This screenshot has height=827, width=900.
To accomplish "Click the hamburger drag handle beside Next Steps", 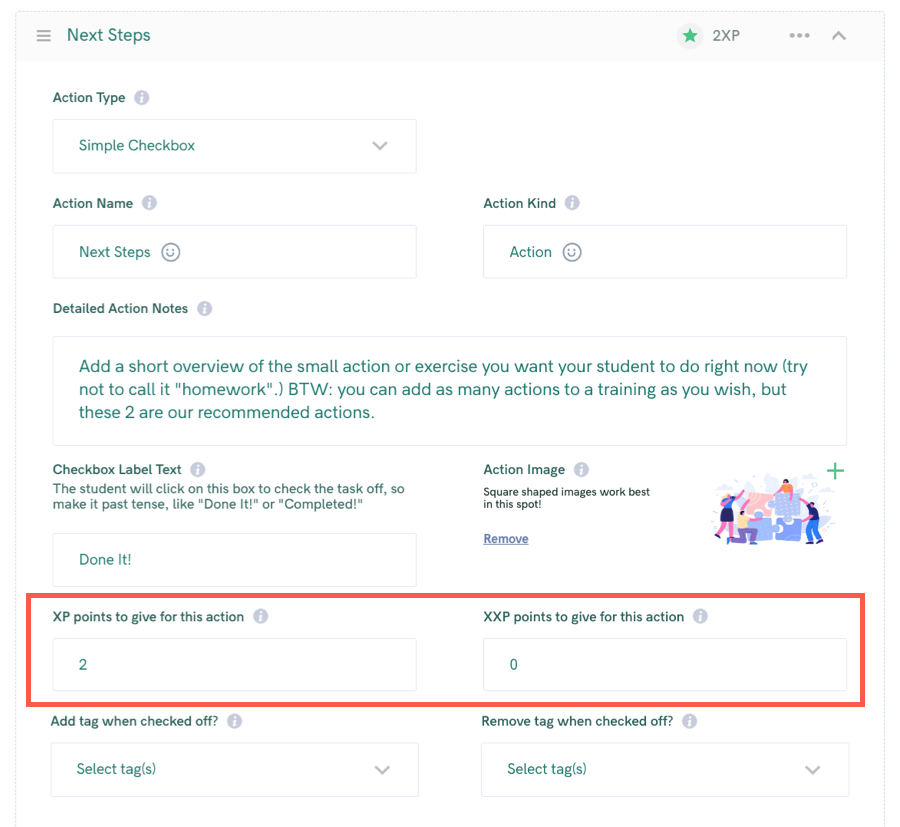I will click(44, 36).
